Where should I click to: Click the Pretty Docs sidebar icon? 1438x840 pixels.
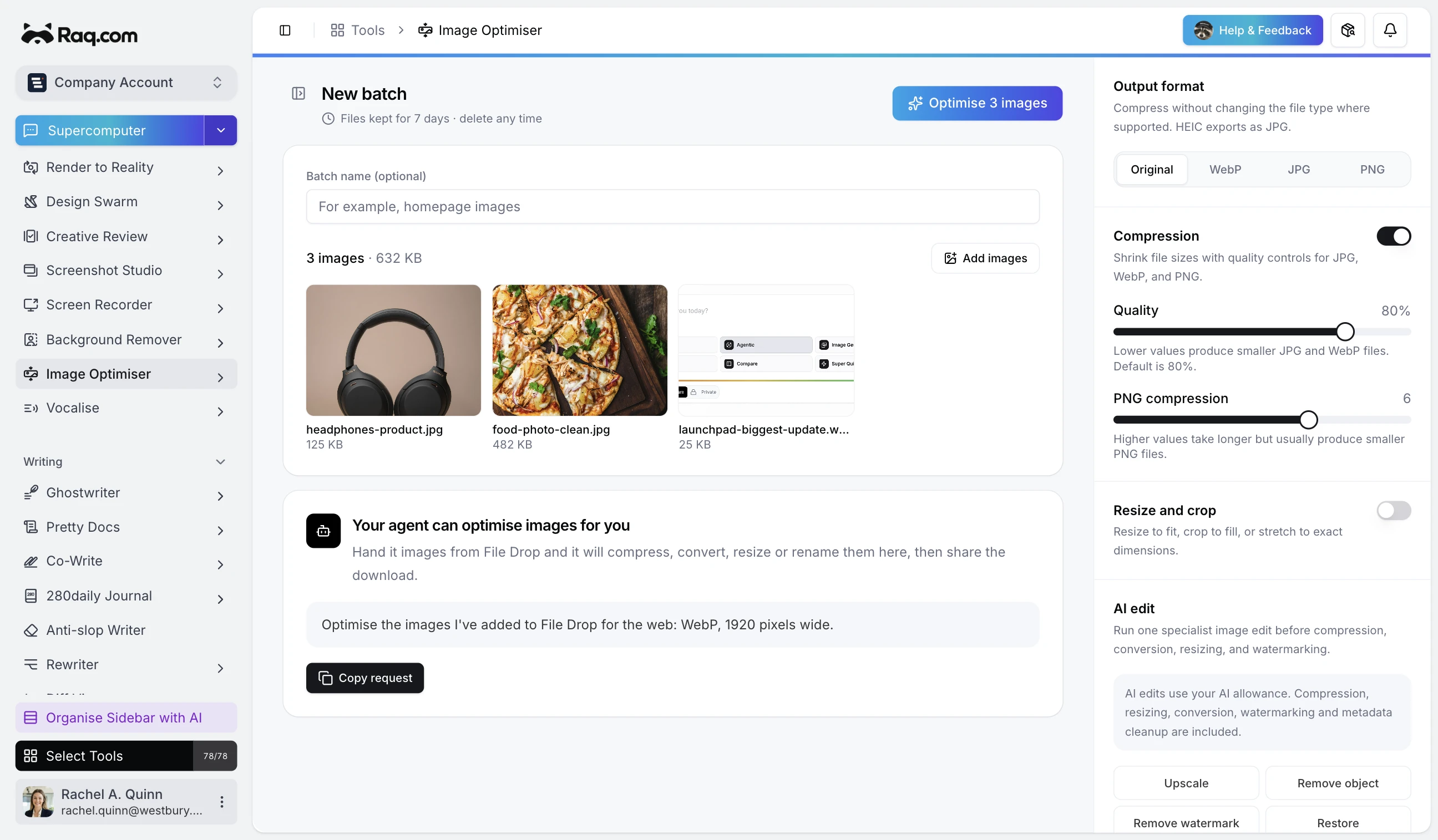[x=31, y=527]
